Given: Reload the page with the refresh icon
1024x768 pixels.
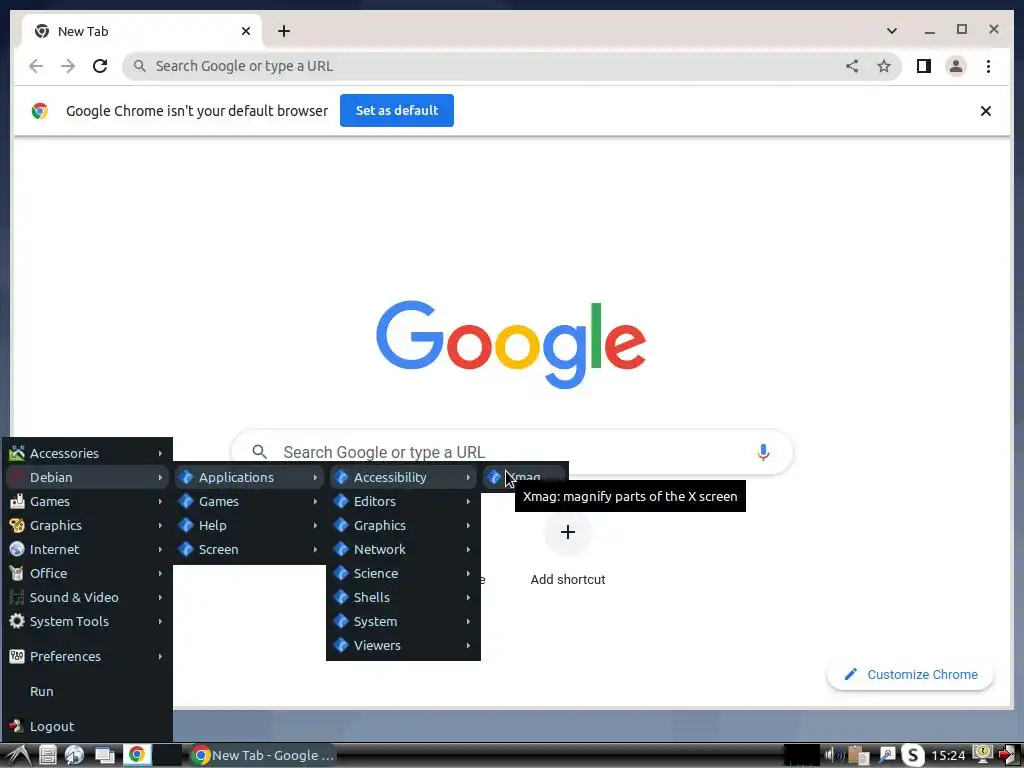Looking at the screenshot, I should point(100,66).
